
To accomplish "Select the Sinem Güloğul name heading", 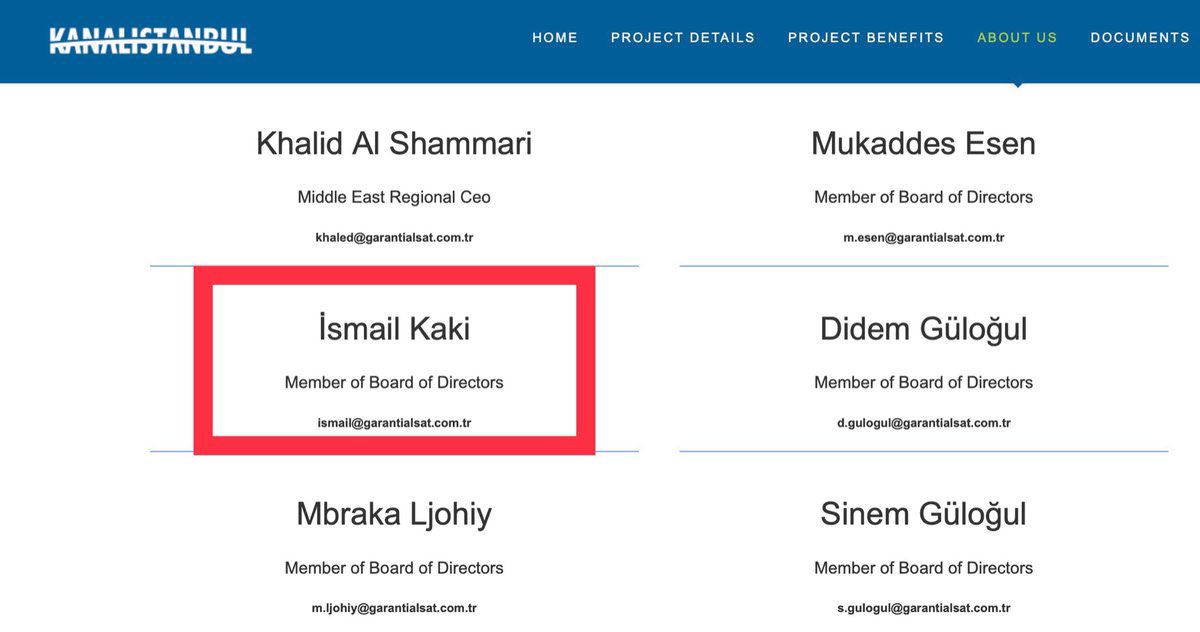I will point(924,514).
